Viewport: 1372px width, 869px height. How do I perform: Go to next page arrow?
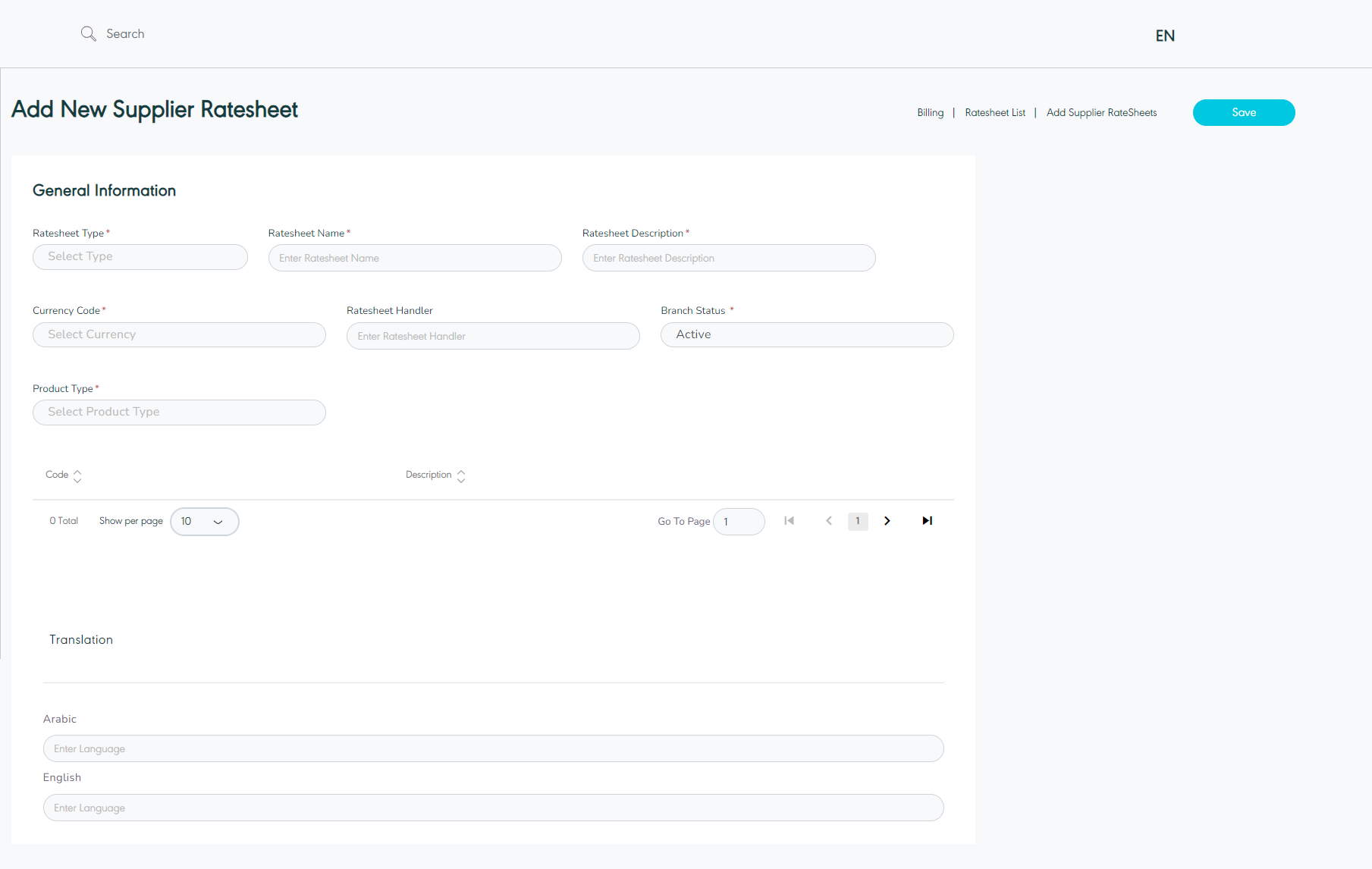(x=887, y=521)
